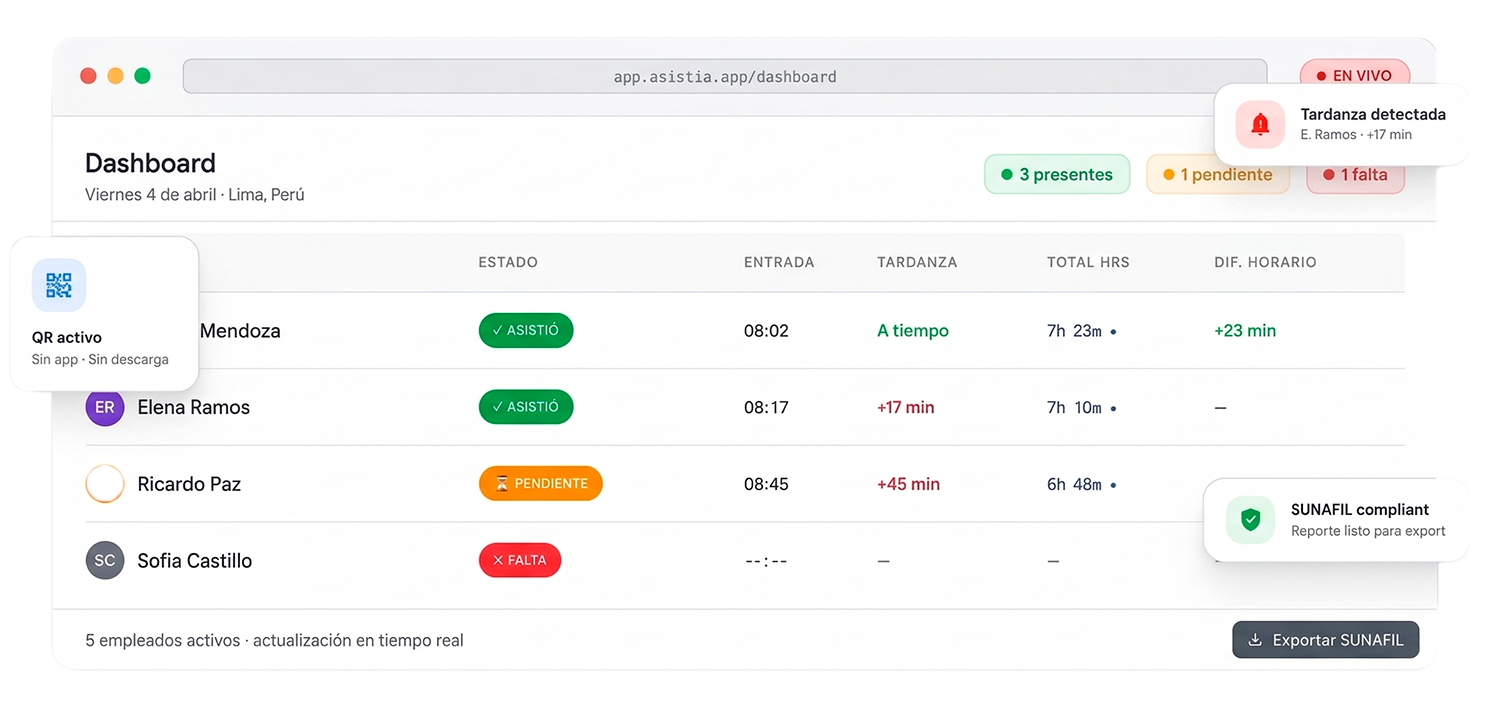
Task: Click the green shield icon on SUNAFIL compliant card
Action: tap(1250, 519)
